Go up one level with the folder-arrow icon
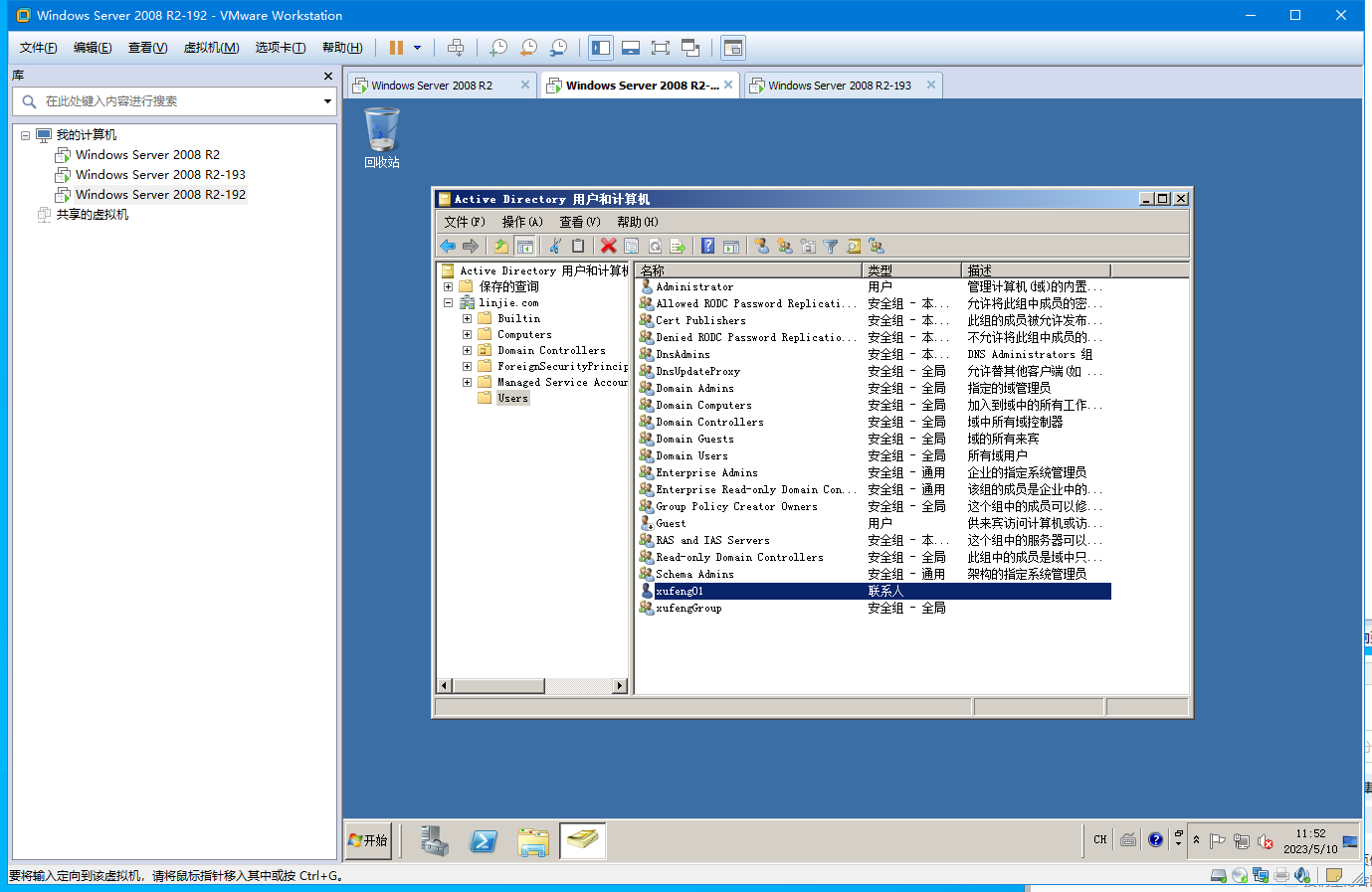This screenshot has width=1372, height=892. (x=501, y=246)
